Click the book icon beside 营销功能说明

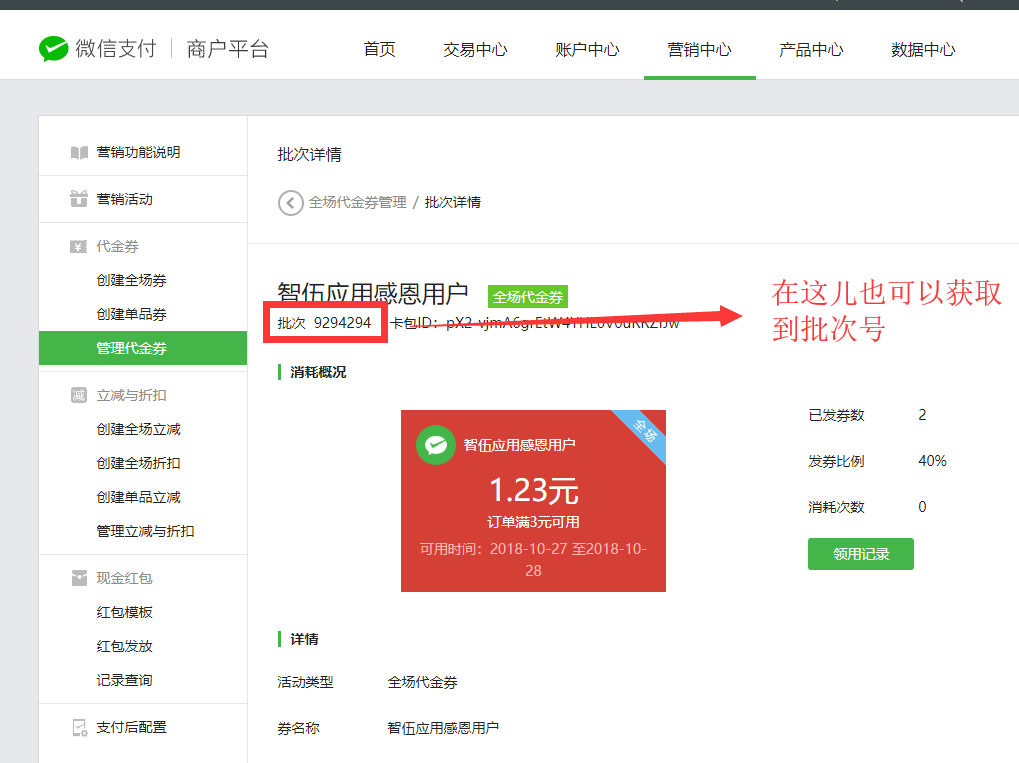(x=79, y=153)
